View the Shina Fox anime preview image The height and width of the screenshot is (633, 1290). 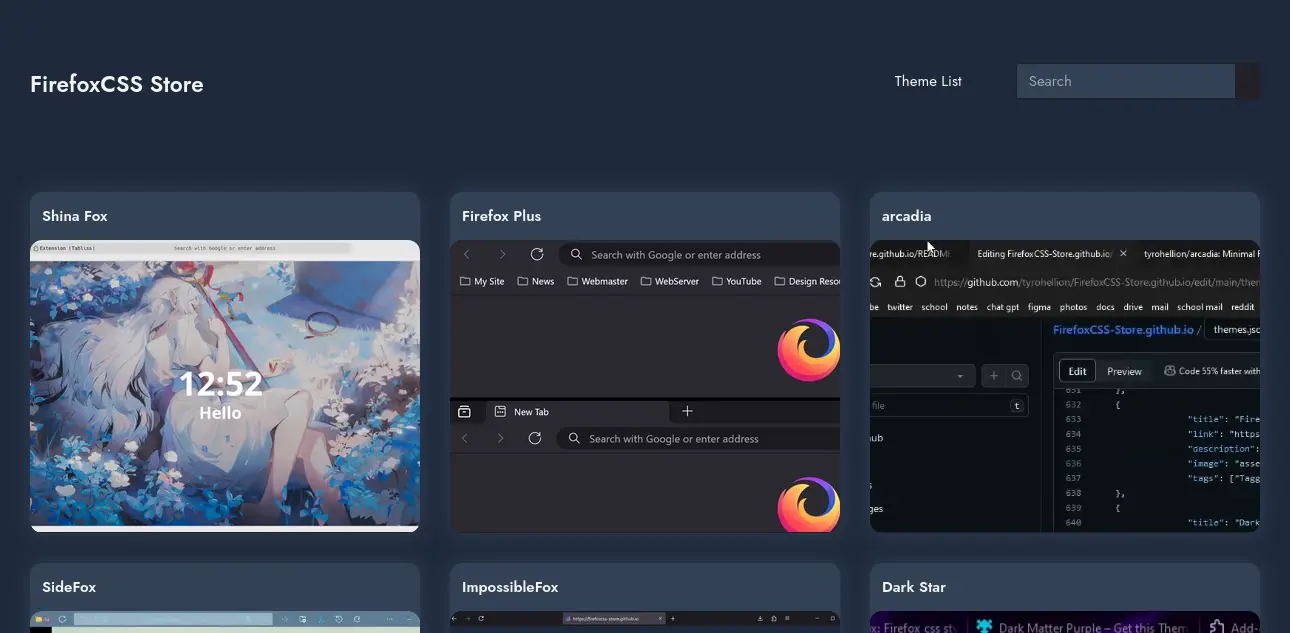(x=225, y=386)
